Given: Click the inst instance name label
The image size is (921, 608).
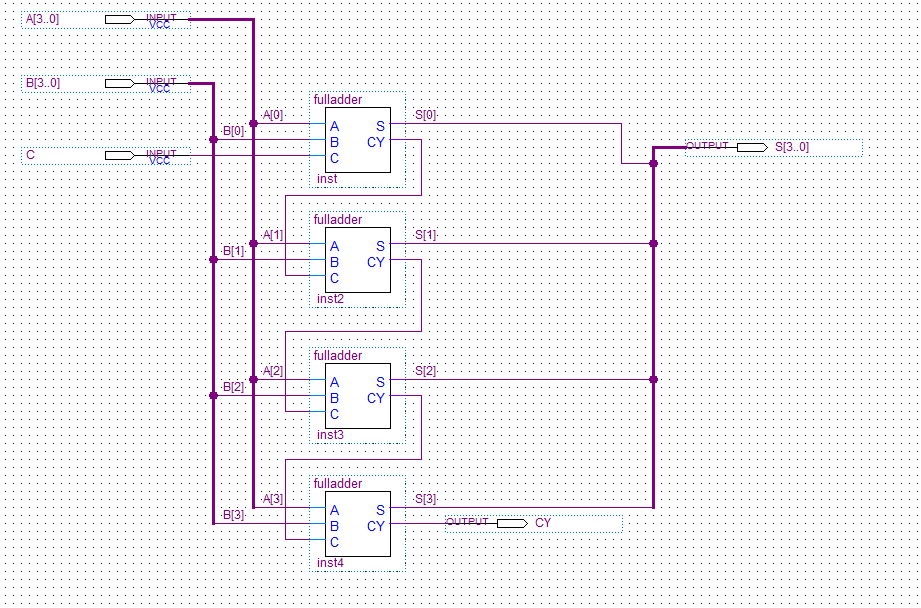Looking at the screenshot, I should pos(327,179).
